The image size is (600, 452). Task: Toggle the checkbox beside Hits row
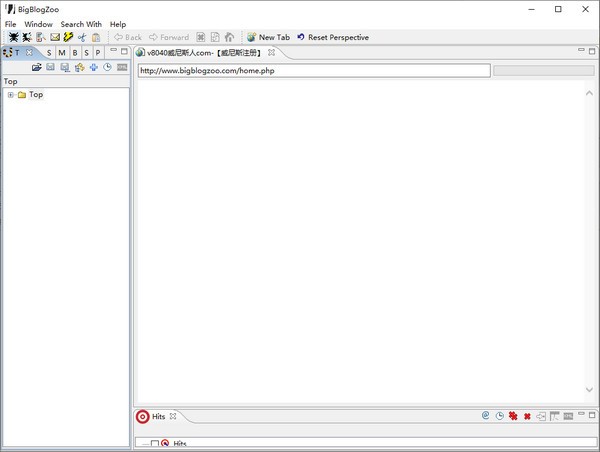pos(155,443)
